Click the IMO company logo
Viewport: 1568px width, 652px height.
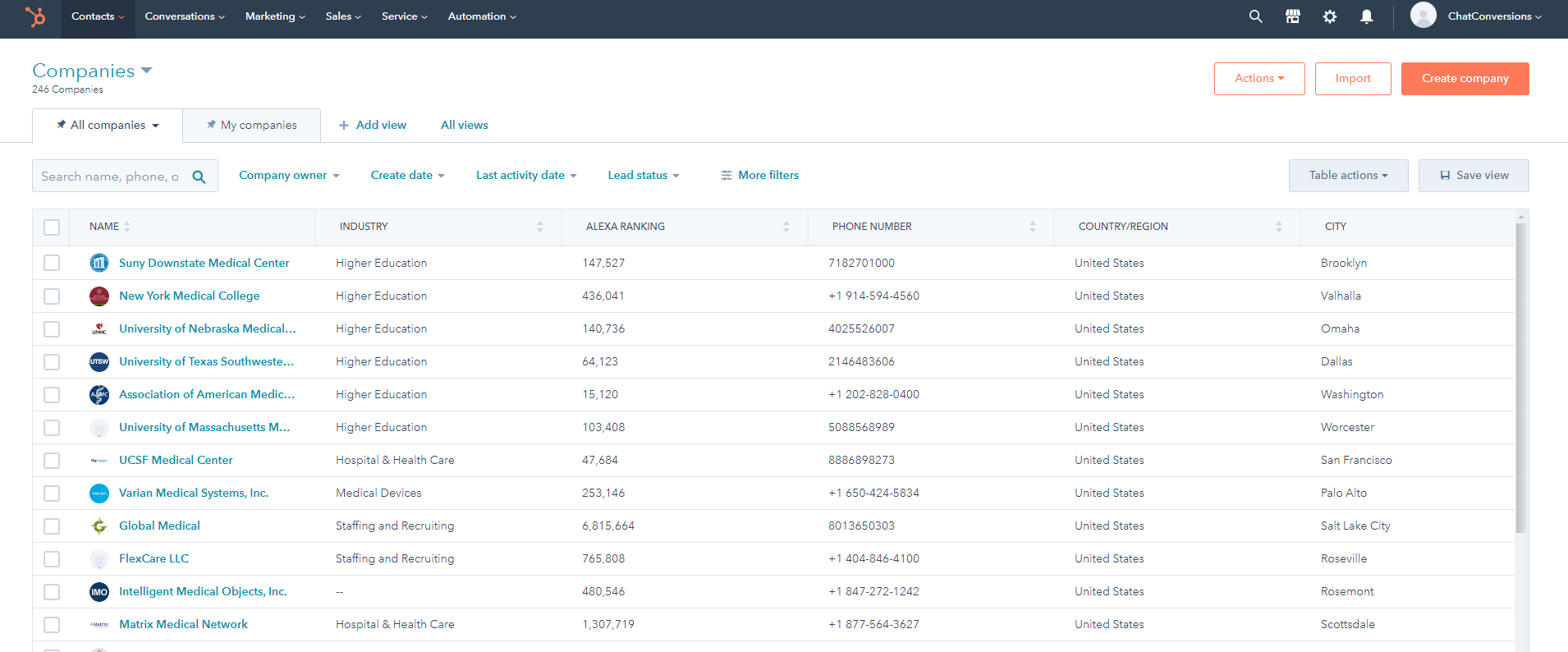(99, 591)
